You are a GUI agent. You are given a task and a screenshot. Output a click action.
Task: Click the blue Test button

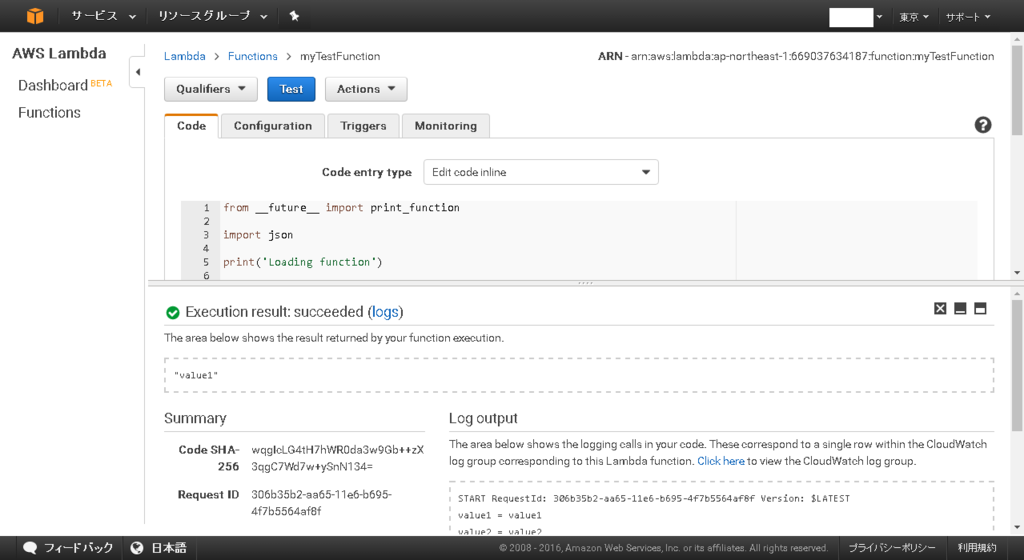[x=291, y=89]
